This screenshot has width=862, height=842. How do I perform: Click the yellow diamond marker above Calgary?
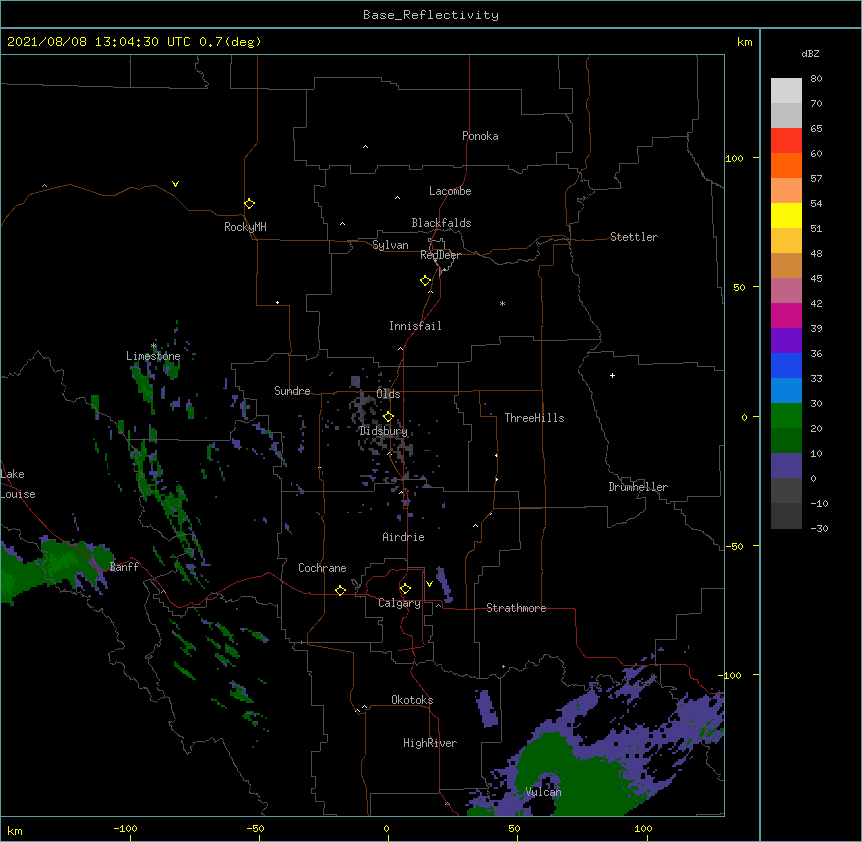pos(405,589)
